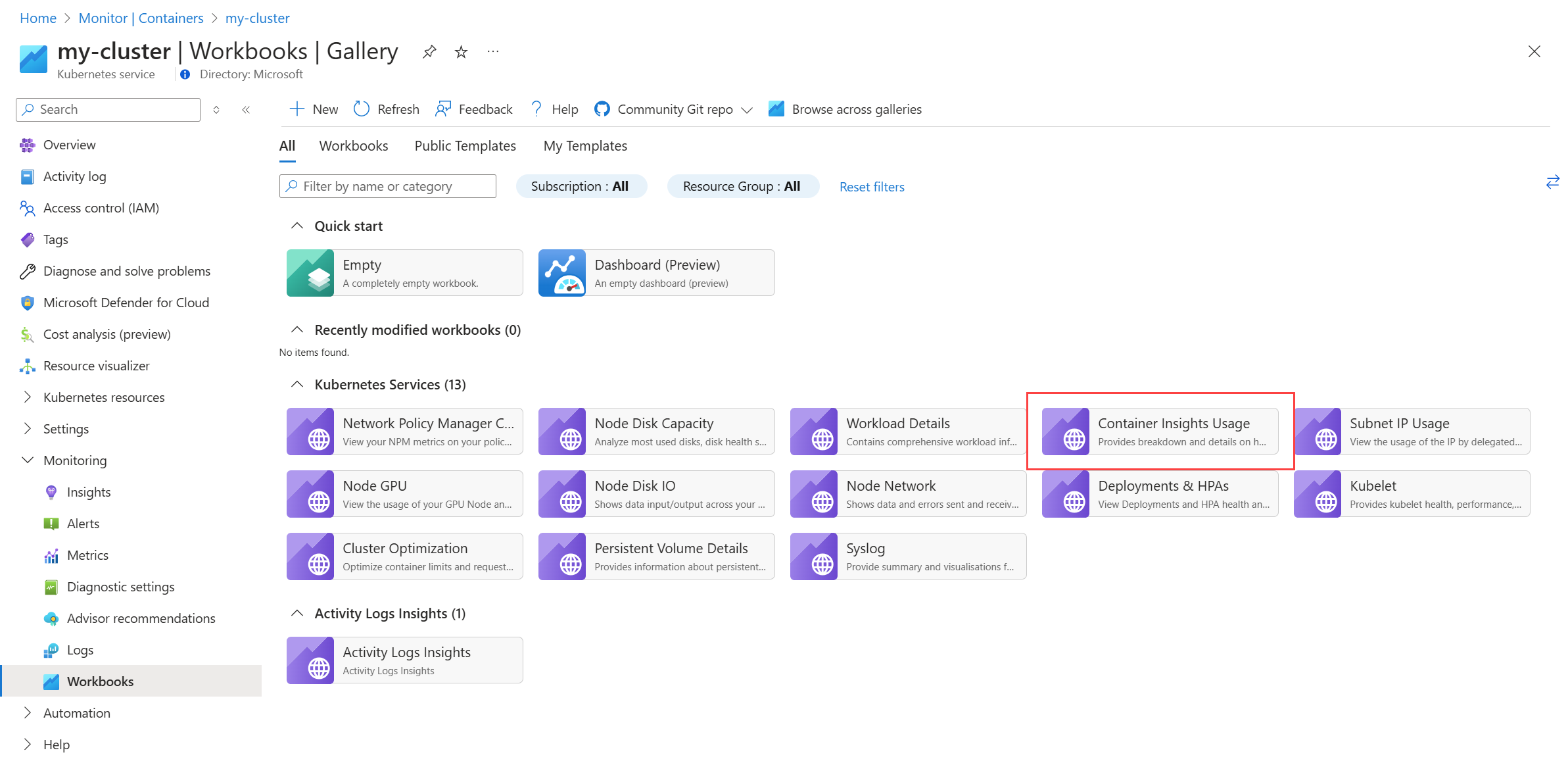Open Microsoft Defender for Cloud

pyautogui.click(x=126, y=303)
